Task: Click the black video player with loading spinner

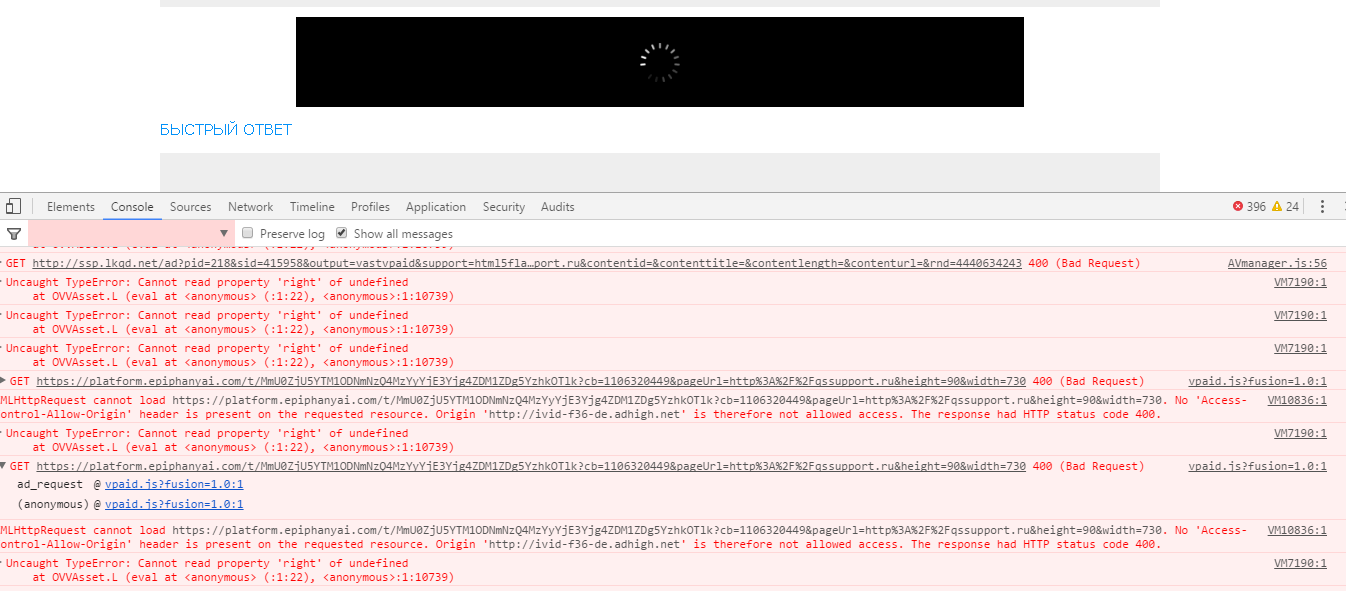Action: [x=660, y=62]
